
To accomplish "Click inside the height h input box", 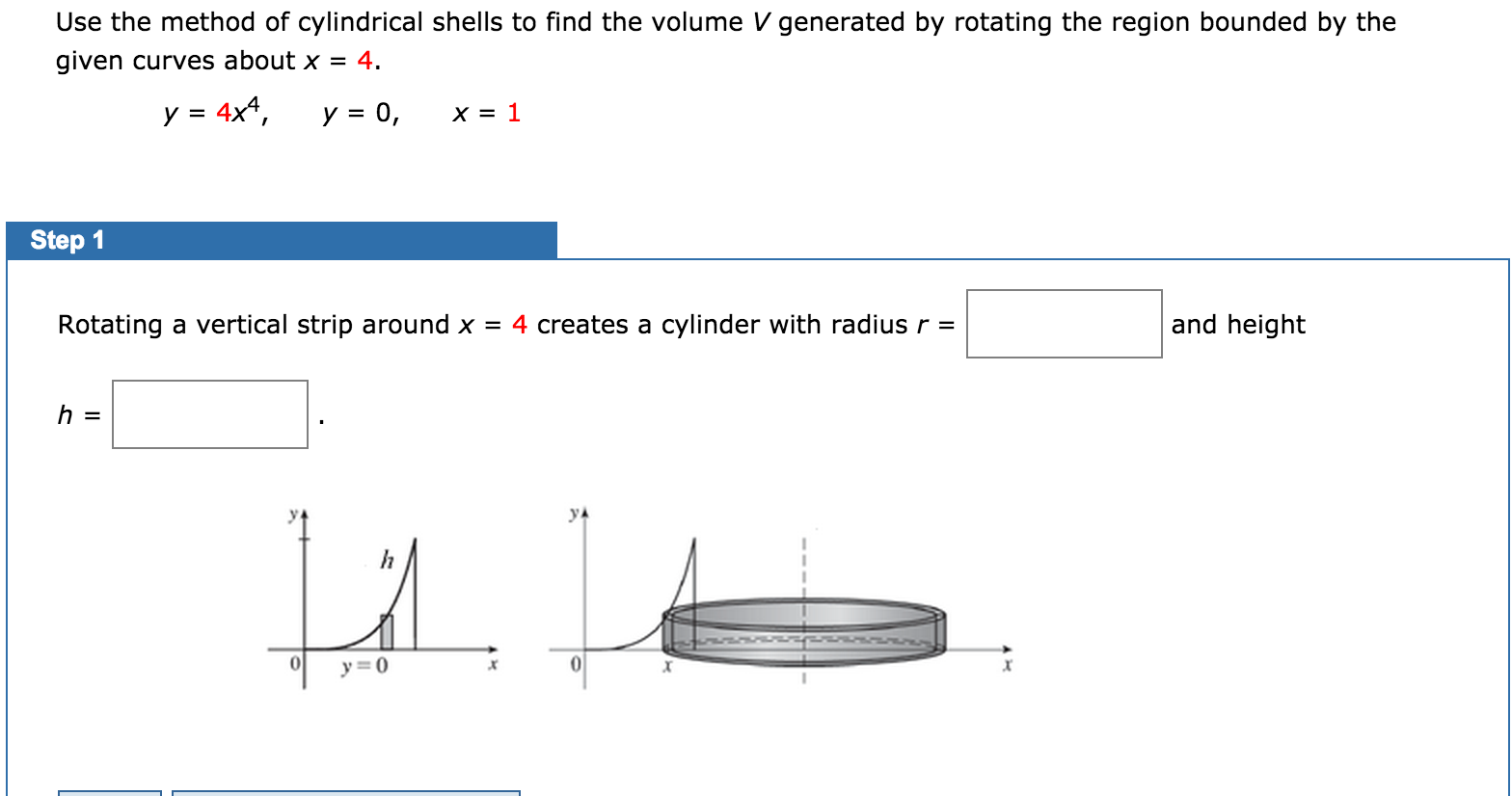I will pyautogui.click(x=208, y=414).
